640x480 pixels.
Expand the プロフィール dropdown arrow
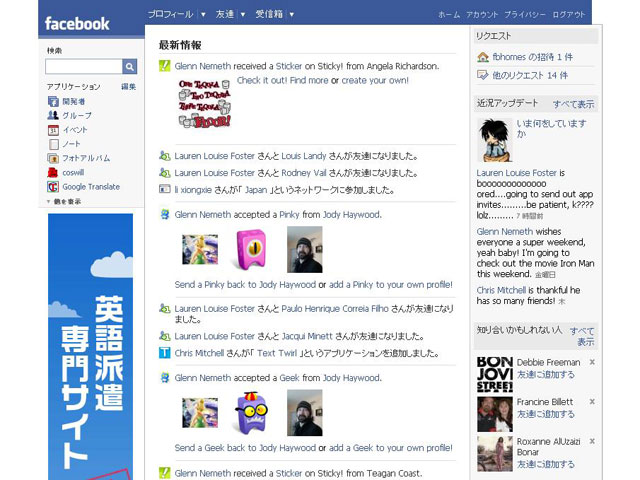click(x=203, y=14)
